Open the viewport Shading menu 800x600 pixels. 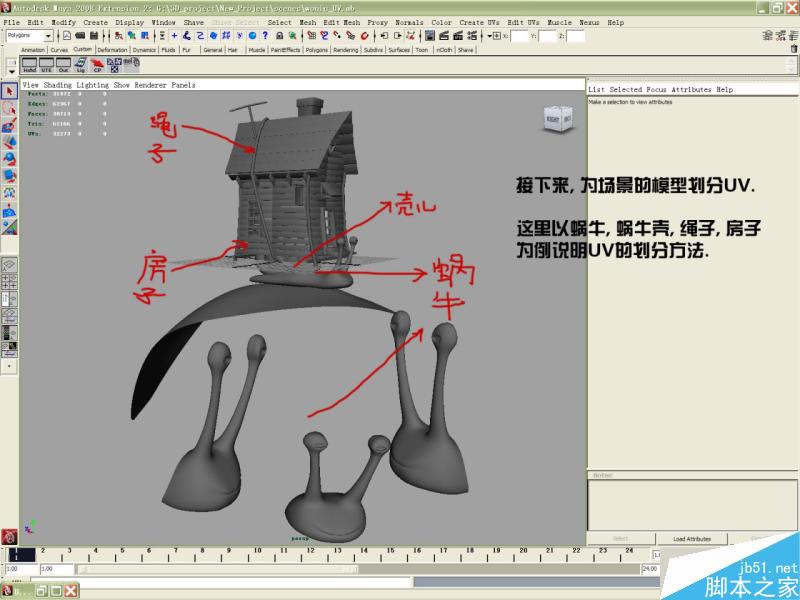[58, 85]
